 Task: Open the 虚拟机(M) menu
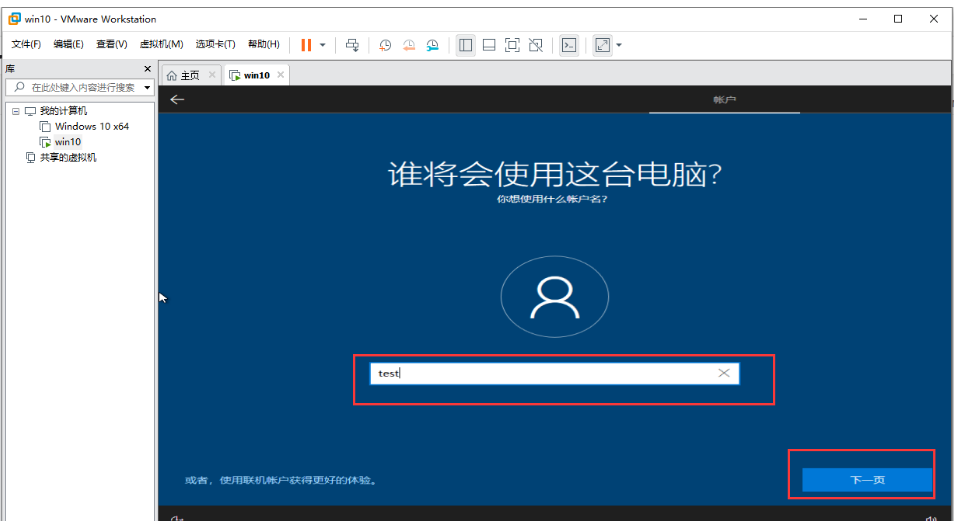click(161, 44)
